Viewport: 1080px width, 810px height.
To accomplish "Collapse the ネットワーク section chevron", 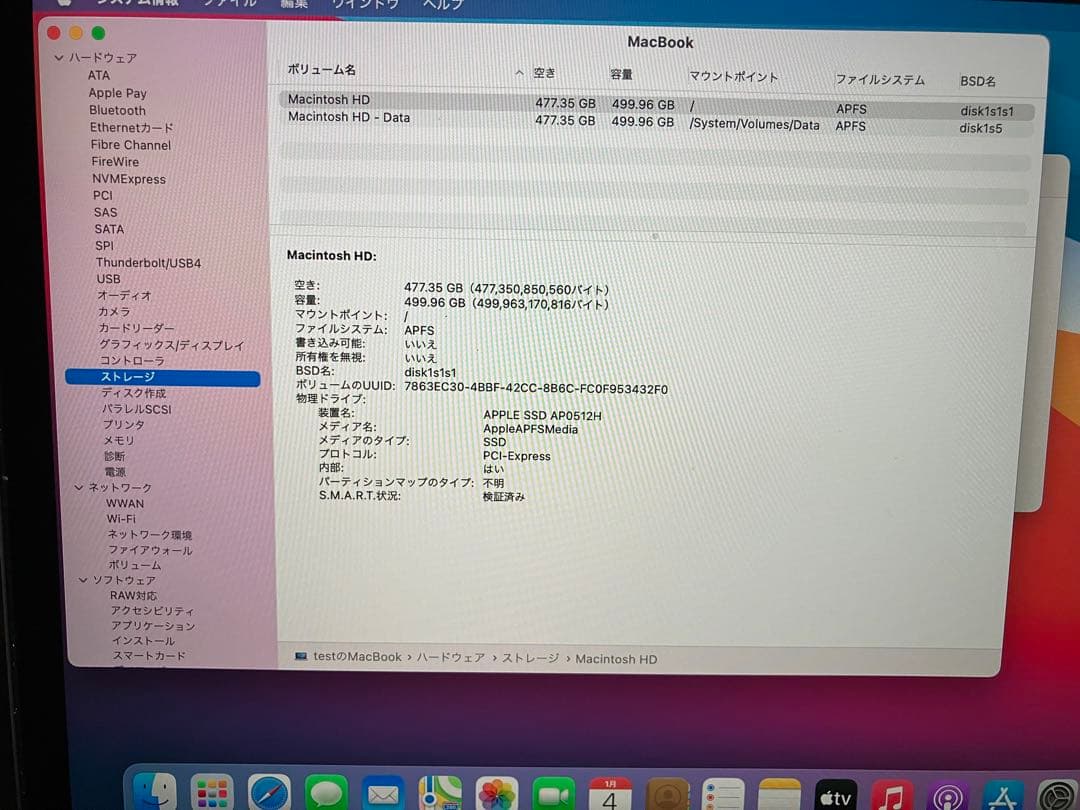I will point(79,487).
